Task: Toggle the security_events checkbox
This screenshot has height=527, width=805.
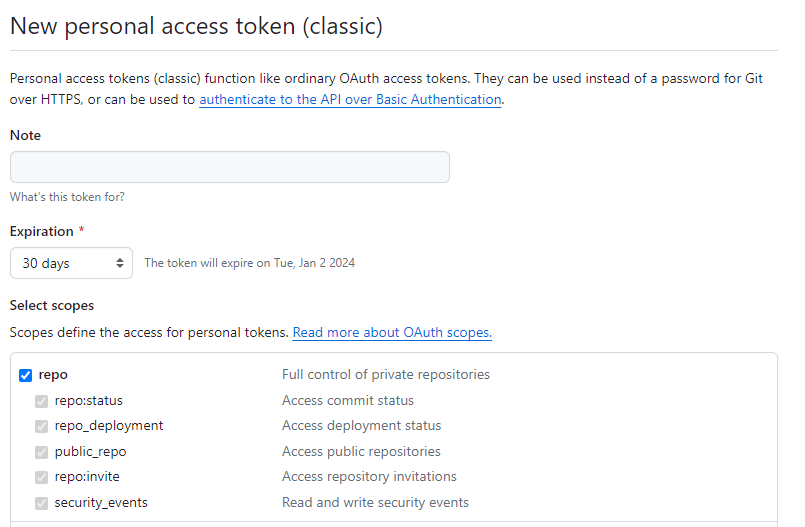Action: point(42,502)
